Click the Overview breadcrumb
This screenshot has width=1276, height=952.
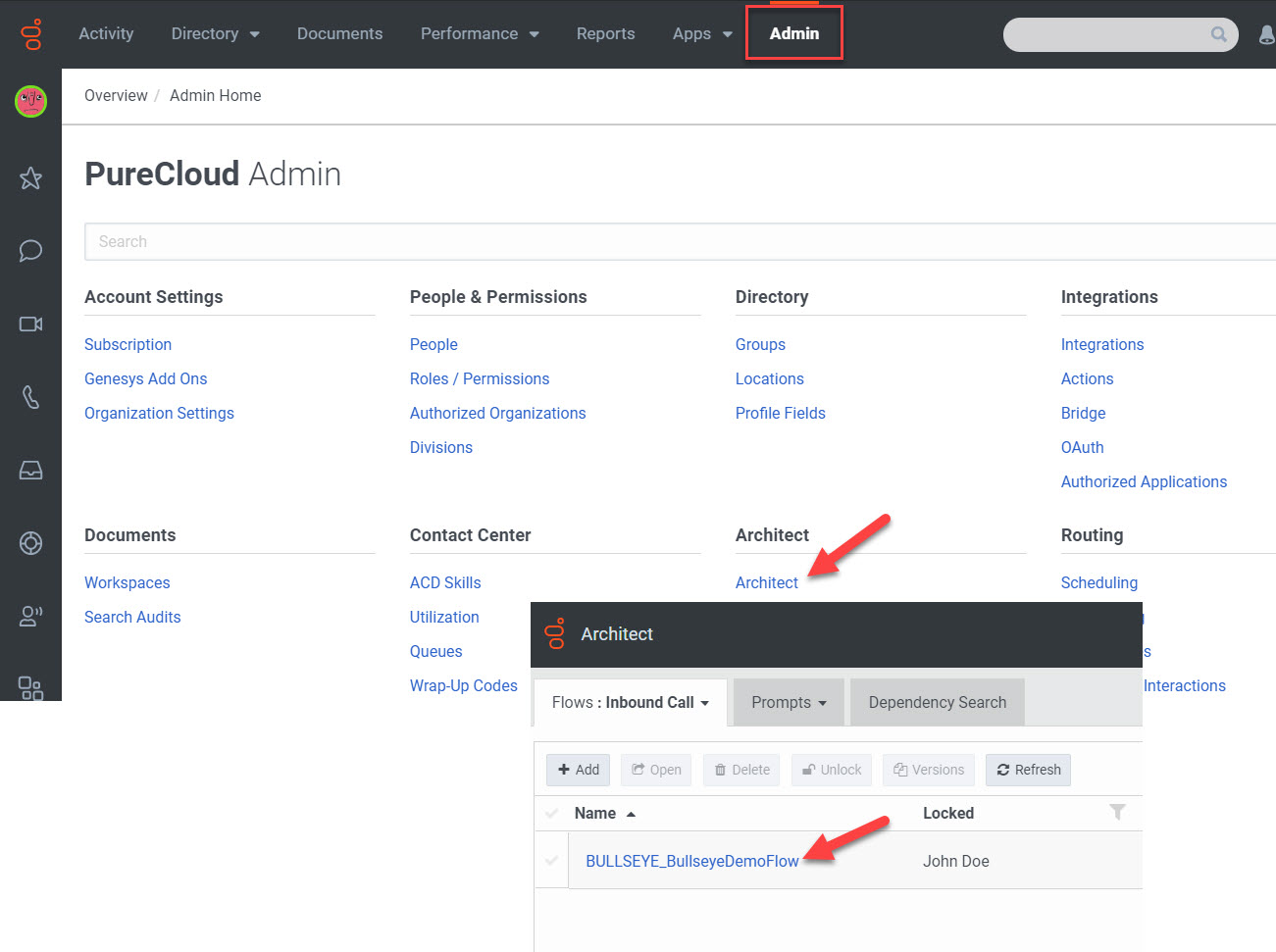tap(116, 95)
